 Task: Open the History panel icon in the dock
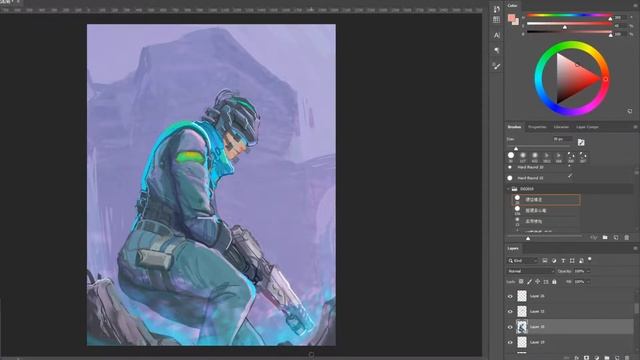click(496, 9)
